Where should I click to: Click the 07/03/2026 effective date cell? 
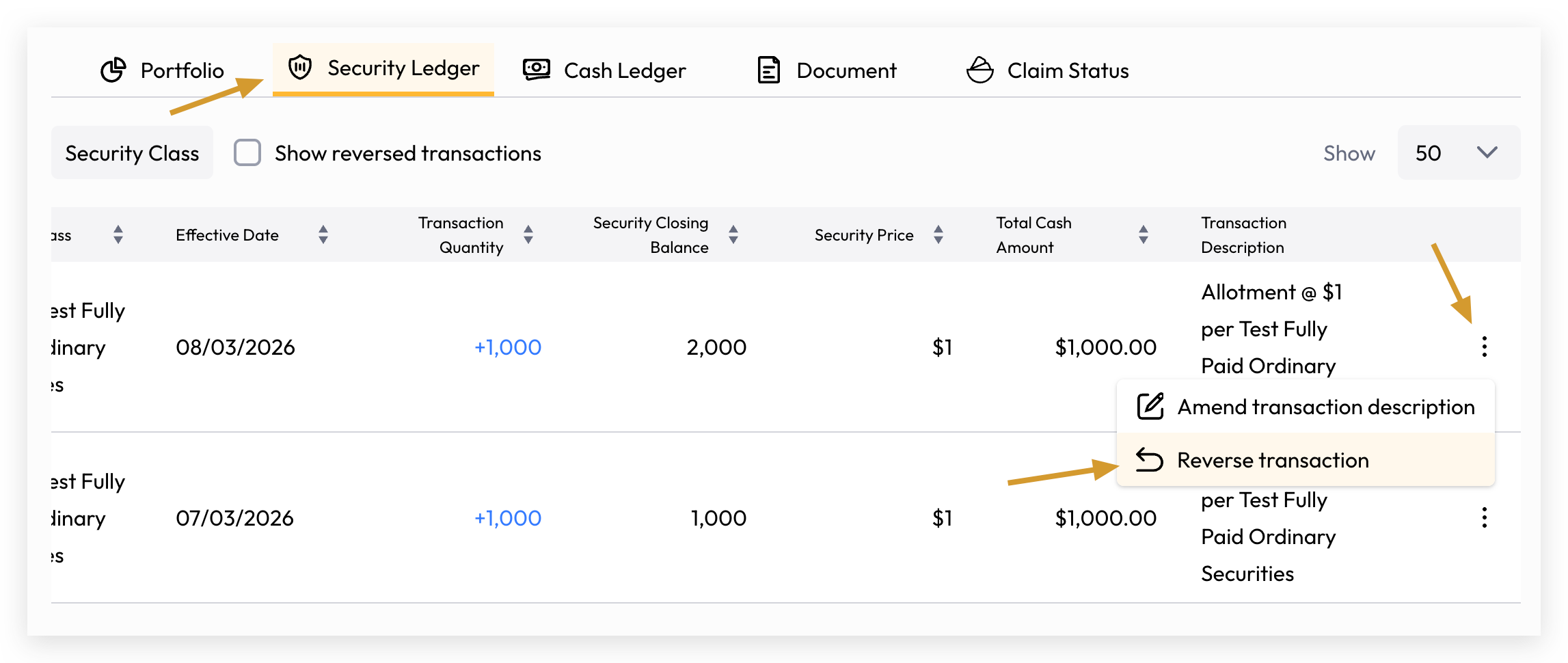click(234, 518)
